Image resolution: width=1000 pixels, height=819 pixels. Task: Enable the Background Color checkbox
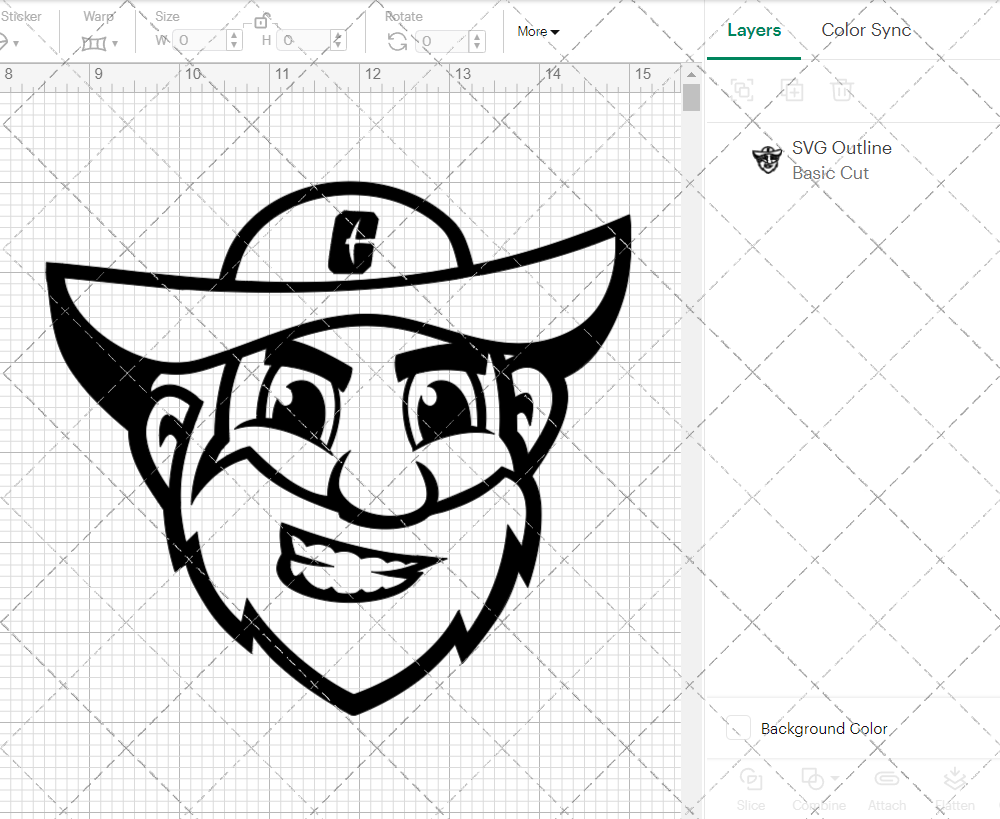click(x=737, y=729)
